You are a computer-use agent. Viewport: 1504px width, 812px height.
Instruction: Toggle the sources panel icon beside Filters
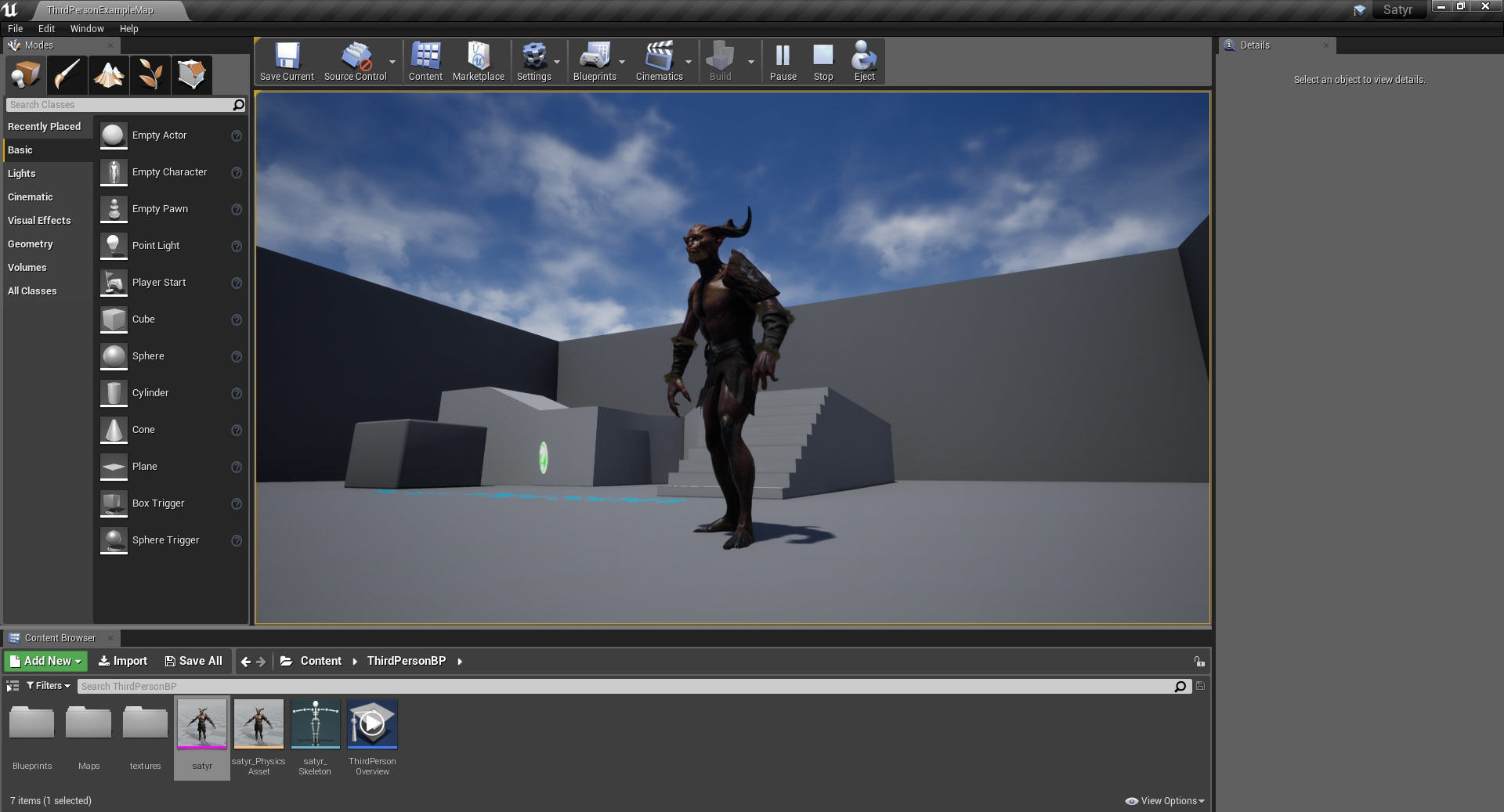pos(12,686)
